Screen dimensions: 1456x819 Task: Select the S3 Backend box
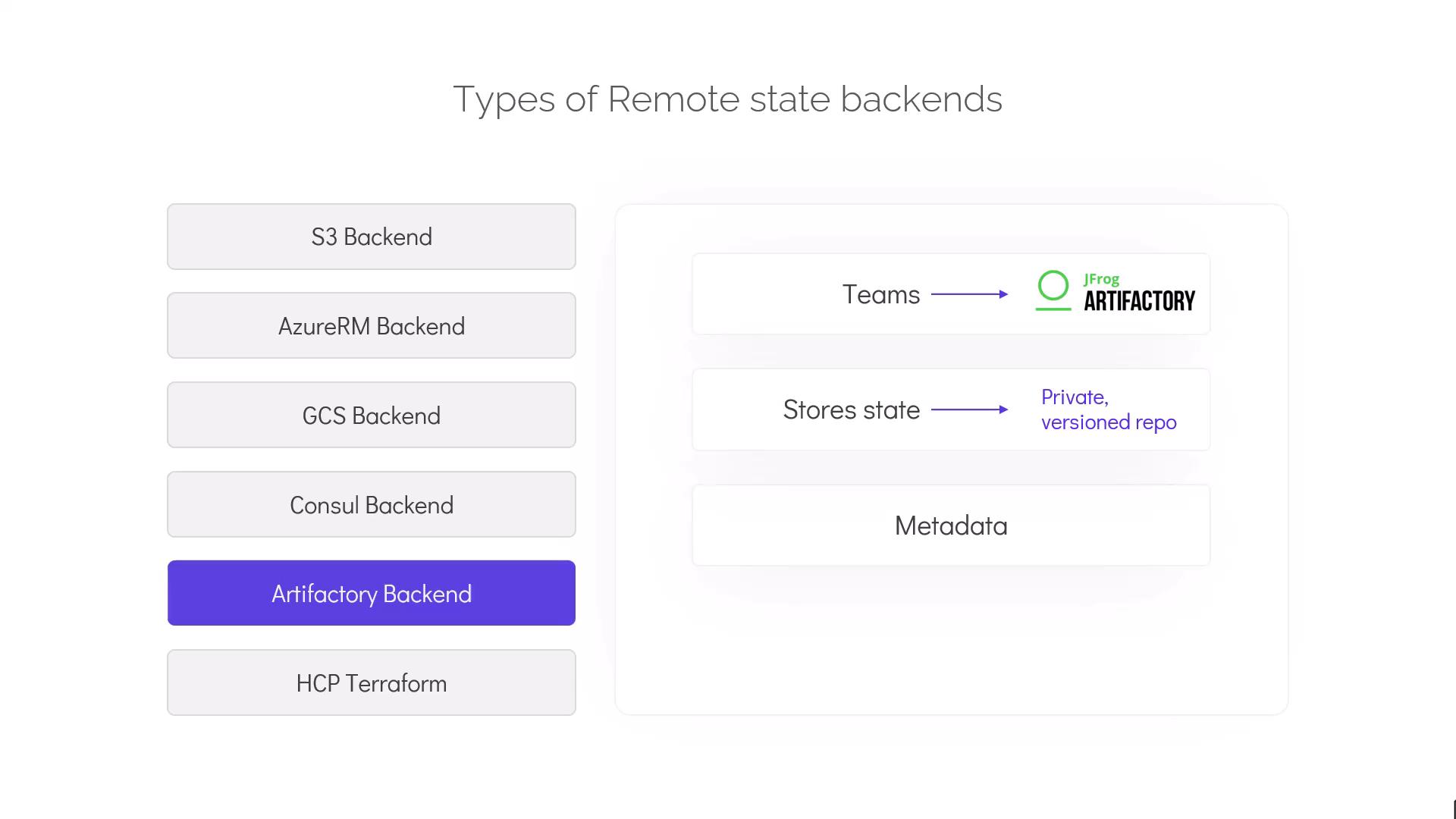click(x=371, y=237)
